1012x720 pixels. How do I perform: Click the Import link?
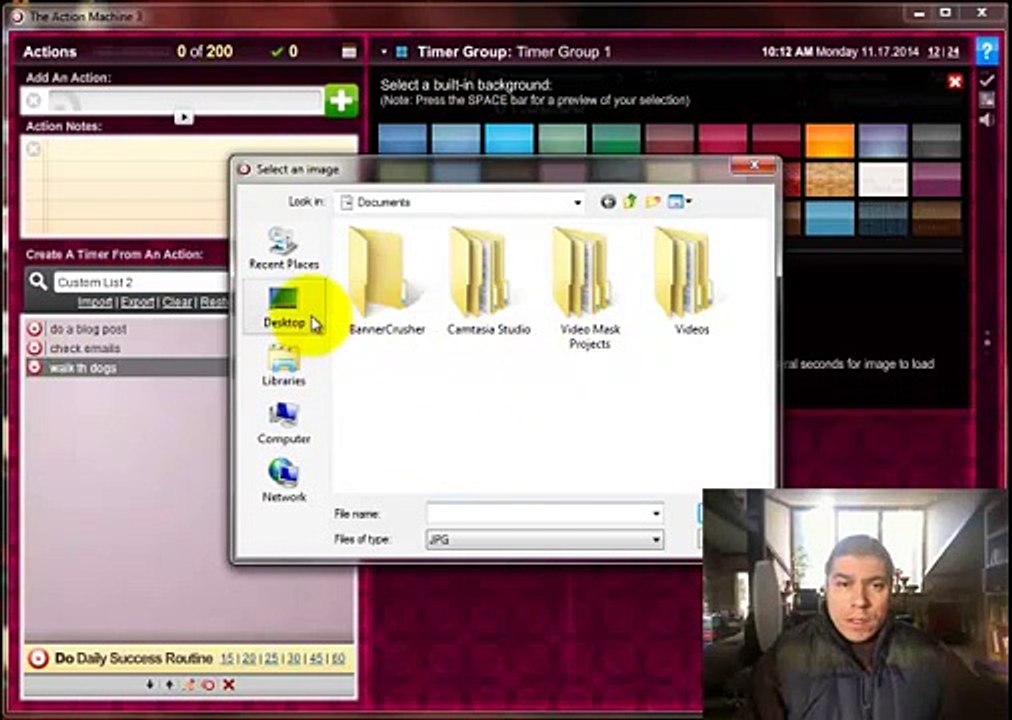click(95, 302)
